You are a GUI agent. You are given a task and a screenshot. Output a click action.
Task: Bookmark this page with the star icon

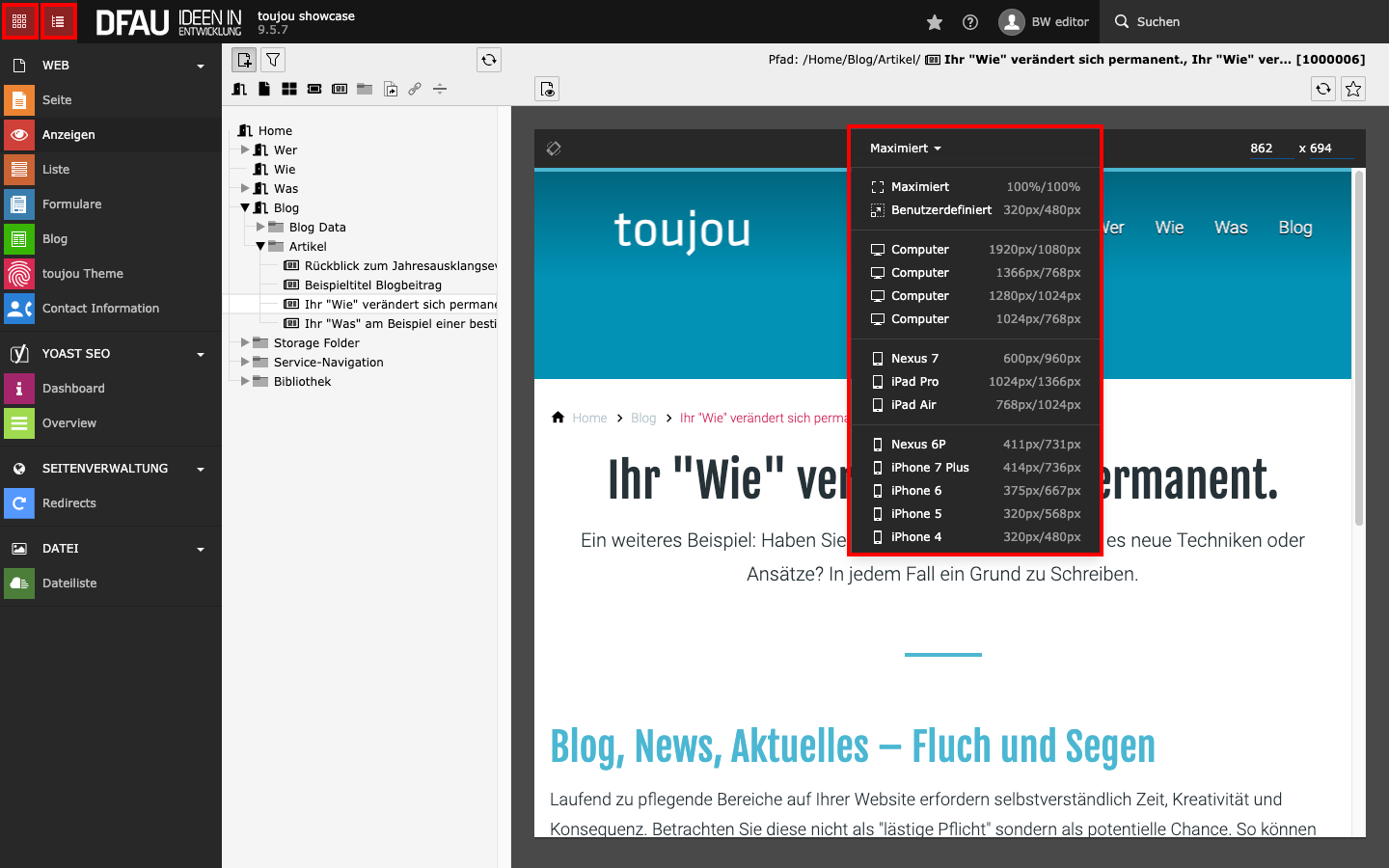(1353, 89)
